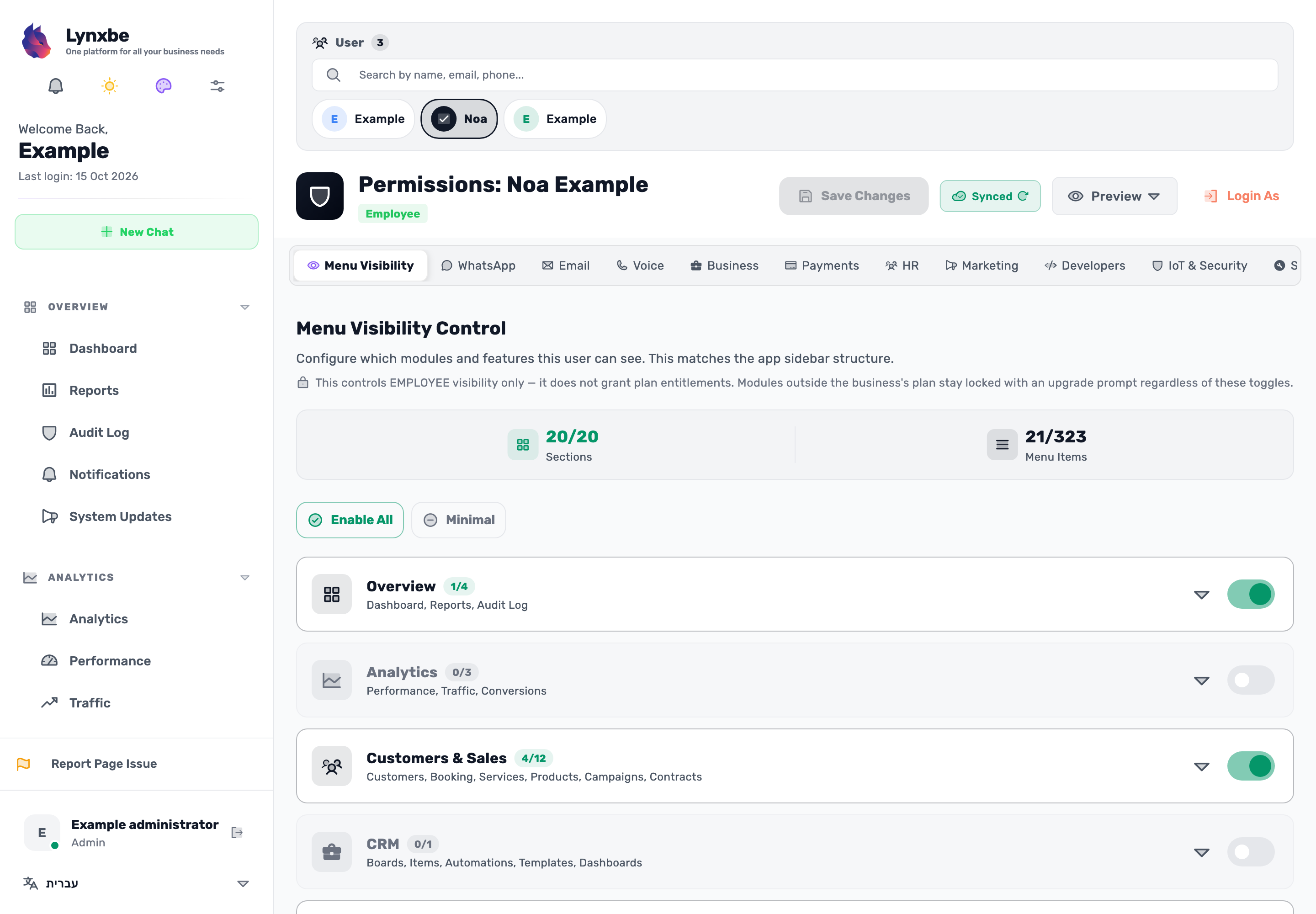Turn off the Customers & Sales toggle
Image resolution: width=1316 pixels, height=914 pixels.
1250,766
